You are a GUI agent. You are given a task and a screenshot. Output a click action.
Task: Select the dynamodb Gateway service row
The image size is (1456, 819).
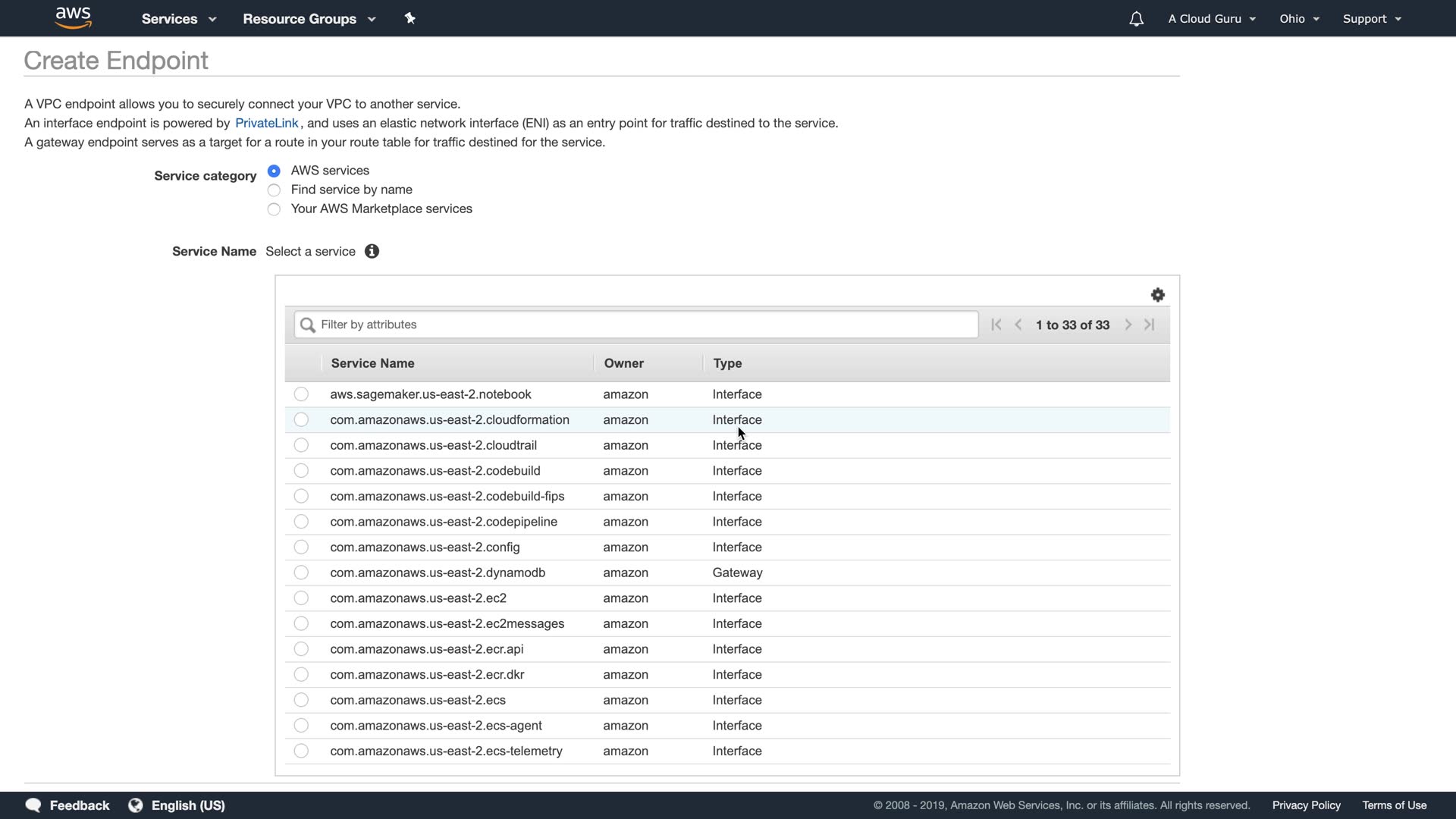[301, 573]
